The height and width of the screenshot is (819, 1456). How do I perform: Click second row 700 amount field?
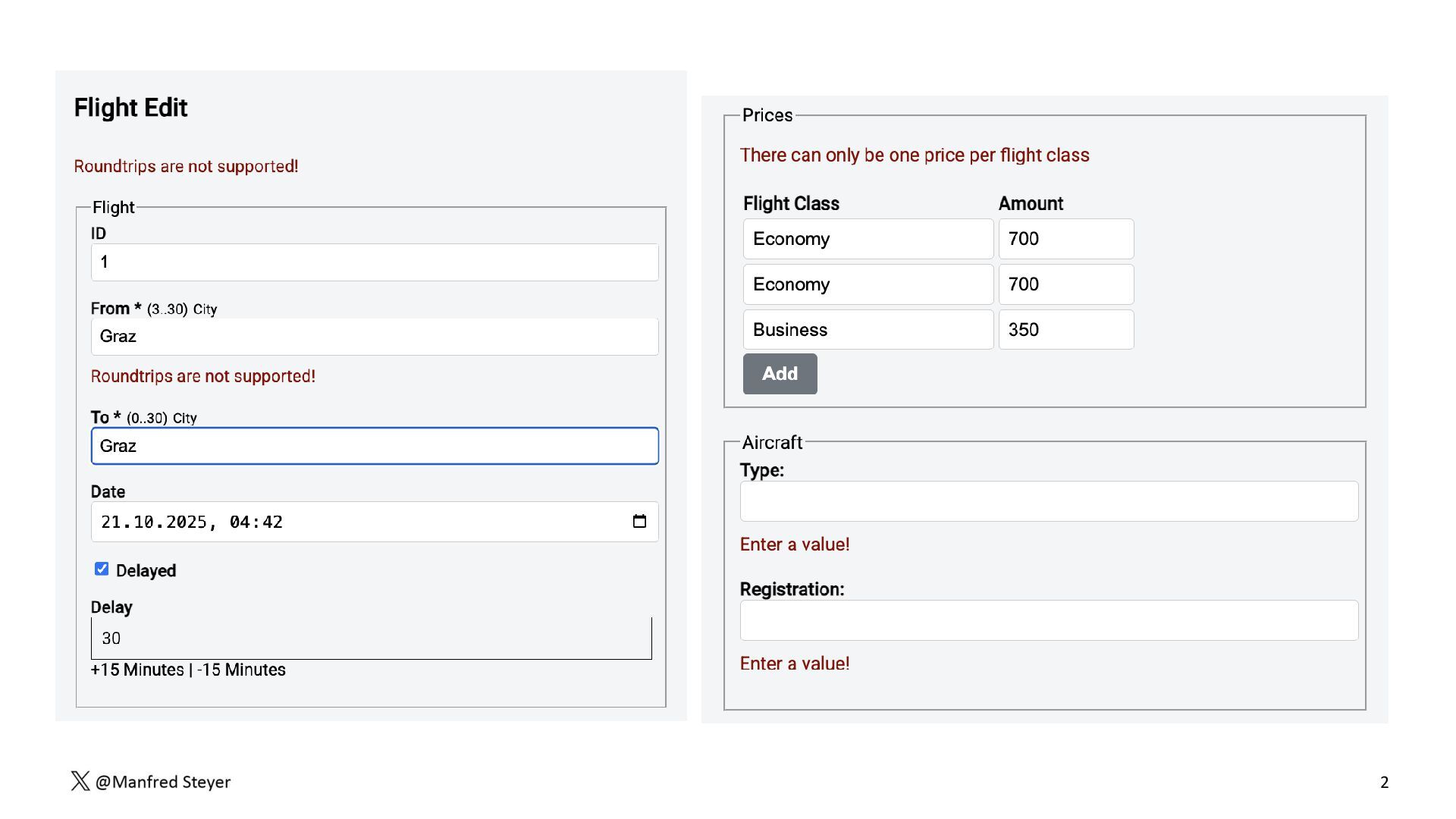[x=1065, y=284]
